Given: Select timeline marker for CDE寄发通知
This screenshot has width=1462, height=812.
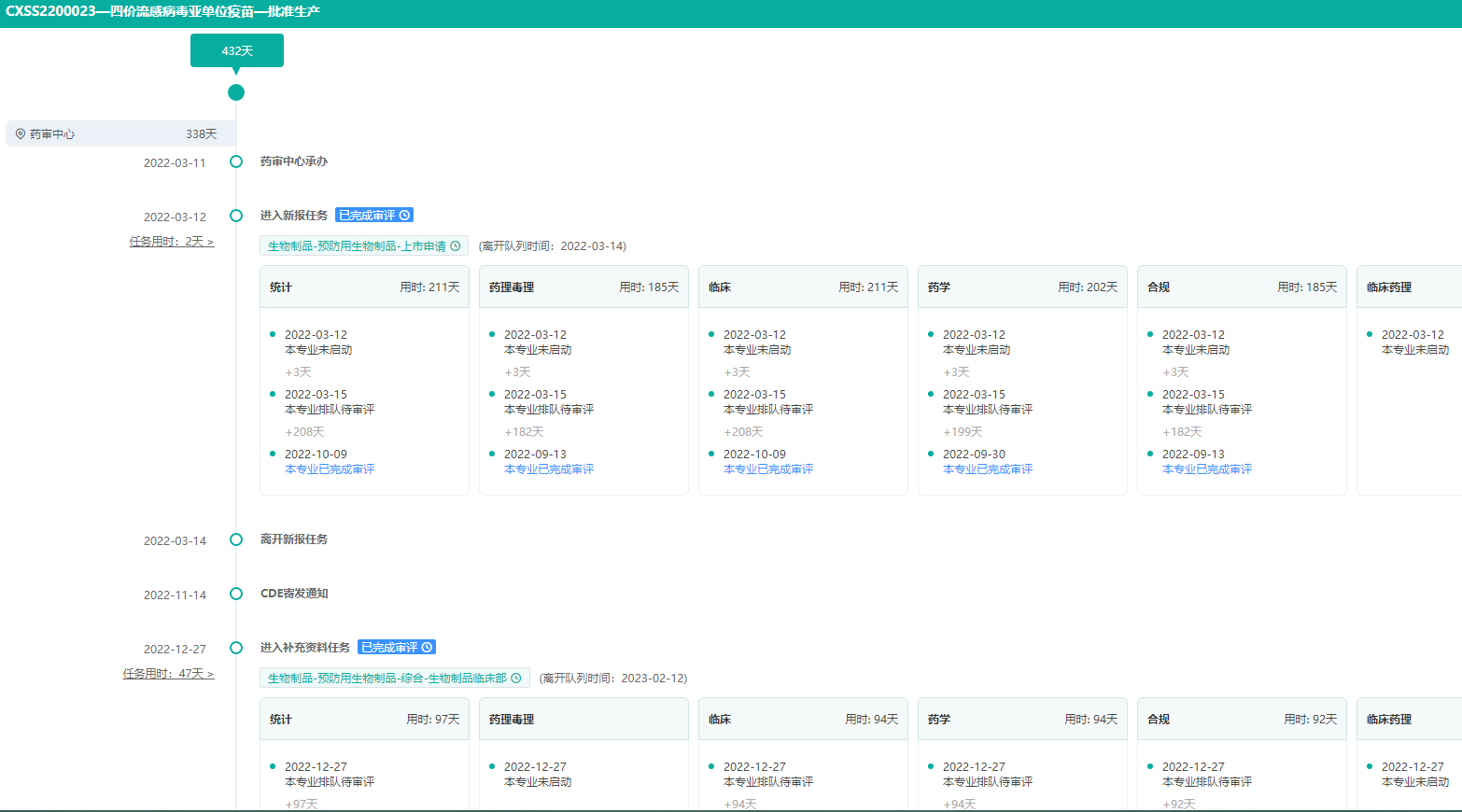Looking at the screenshot, I should click(236, 594).
